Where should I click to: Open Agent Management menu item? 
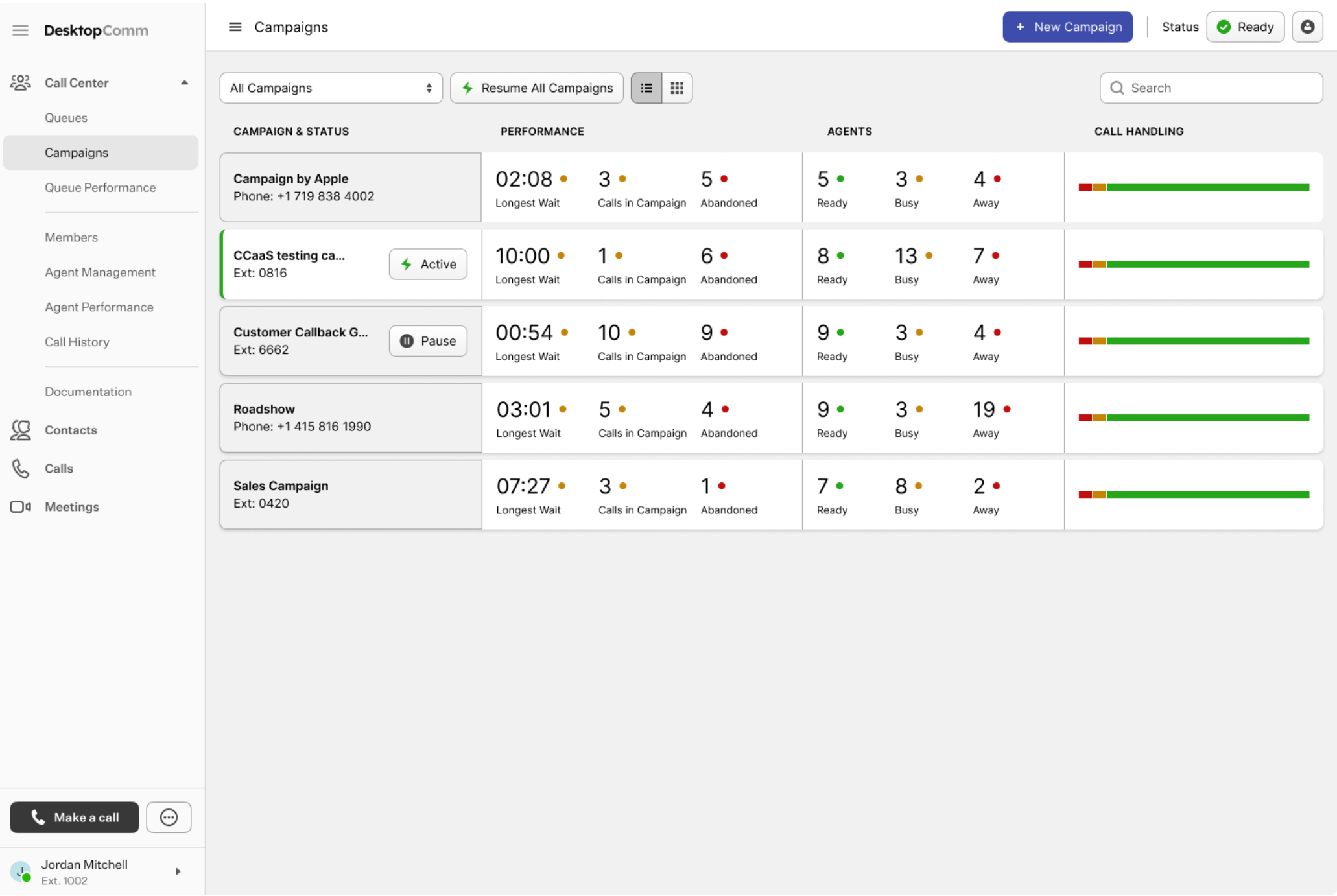[x=100, y=272]
